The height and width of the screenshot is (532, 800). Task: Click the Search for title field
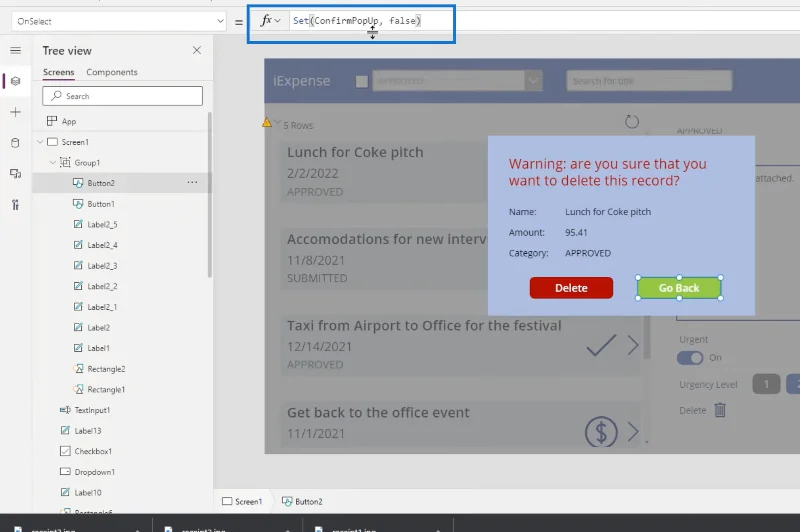pos(649,81)
